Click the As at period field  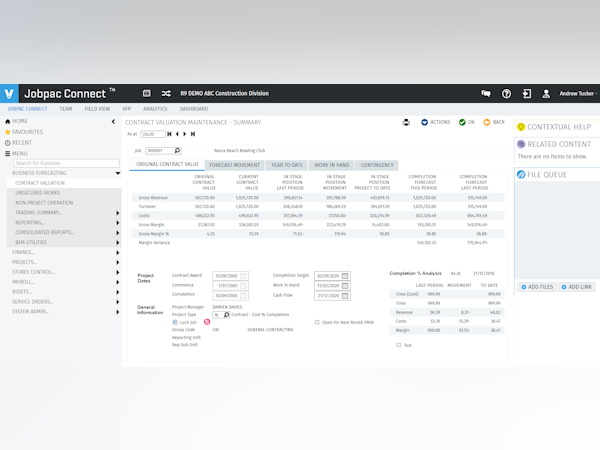(153, 134)
